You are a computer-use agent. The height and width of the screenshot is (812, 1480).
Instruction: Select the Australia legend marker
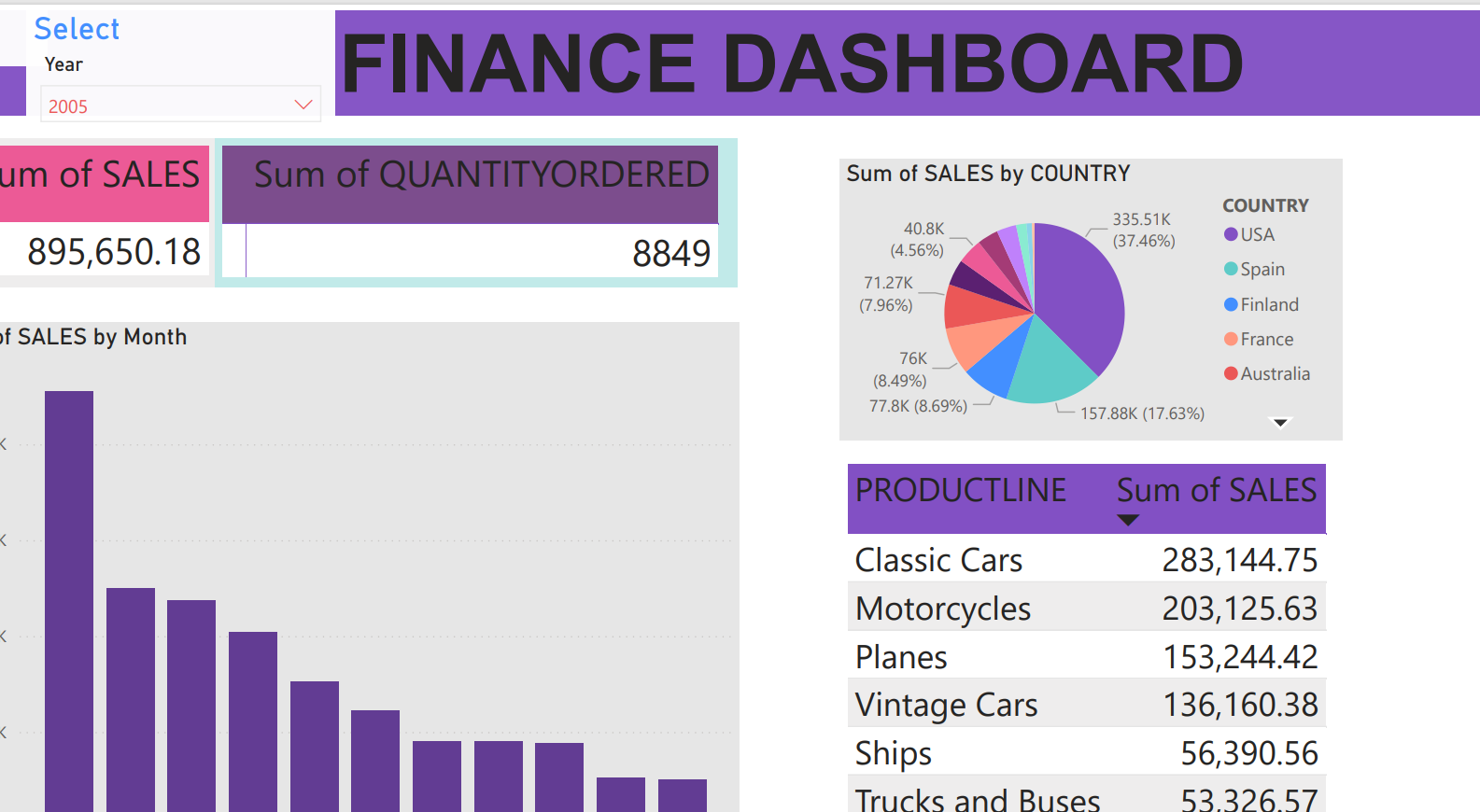coord(1231,373)
